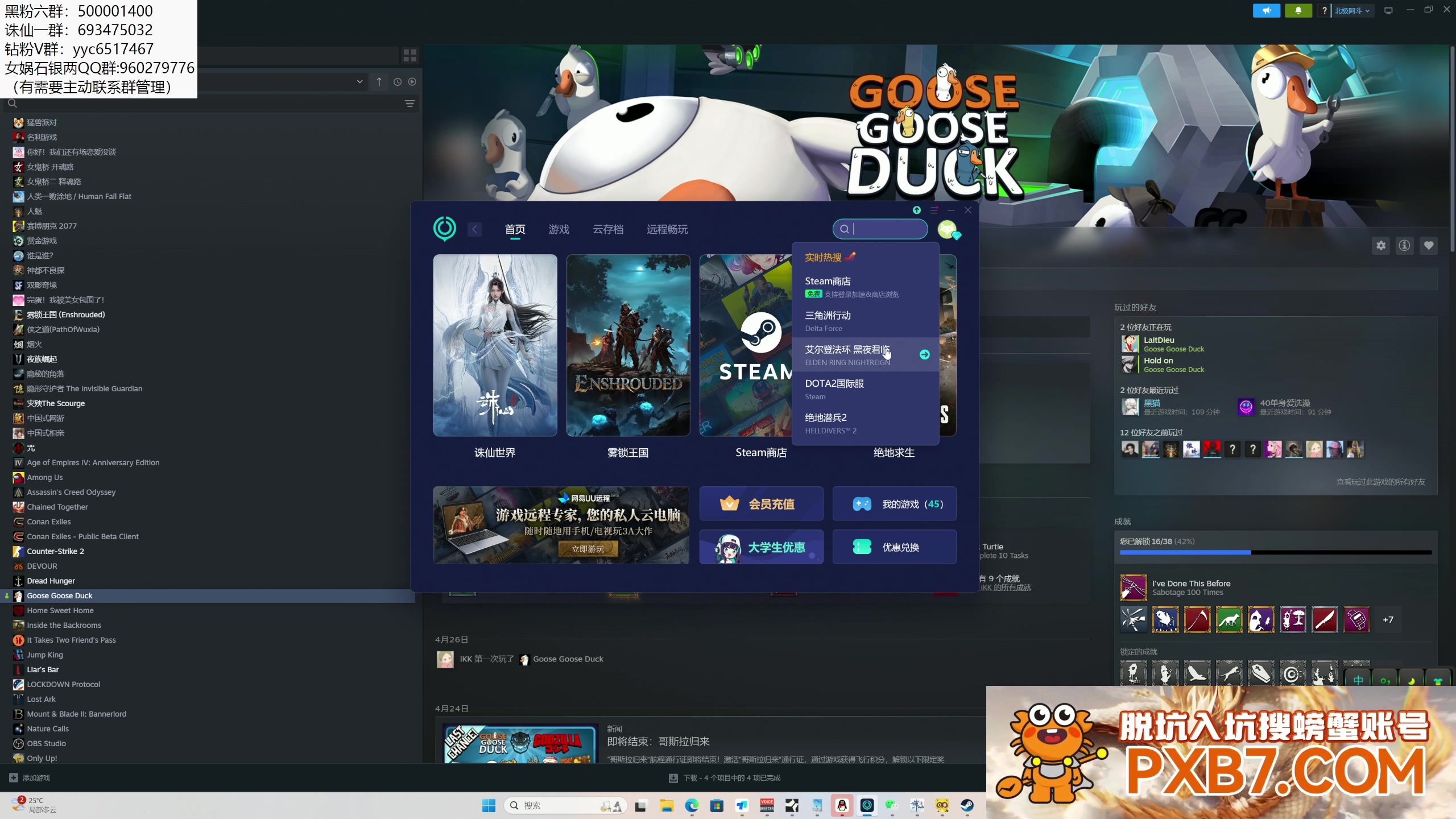Select Goose Goose Duck in library list

(x=208, y=595)
